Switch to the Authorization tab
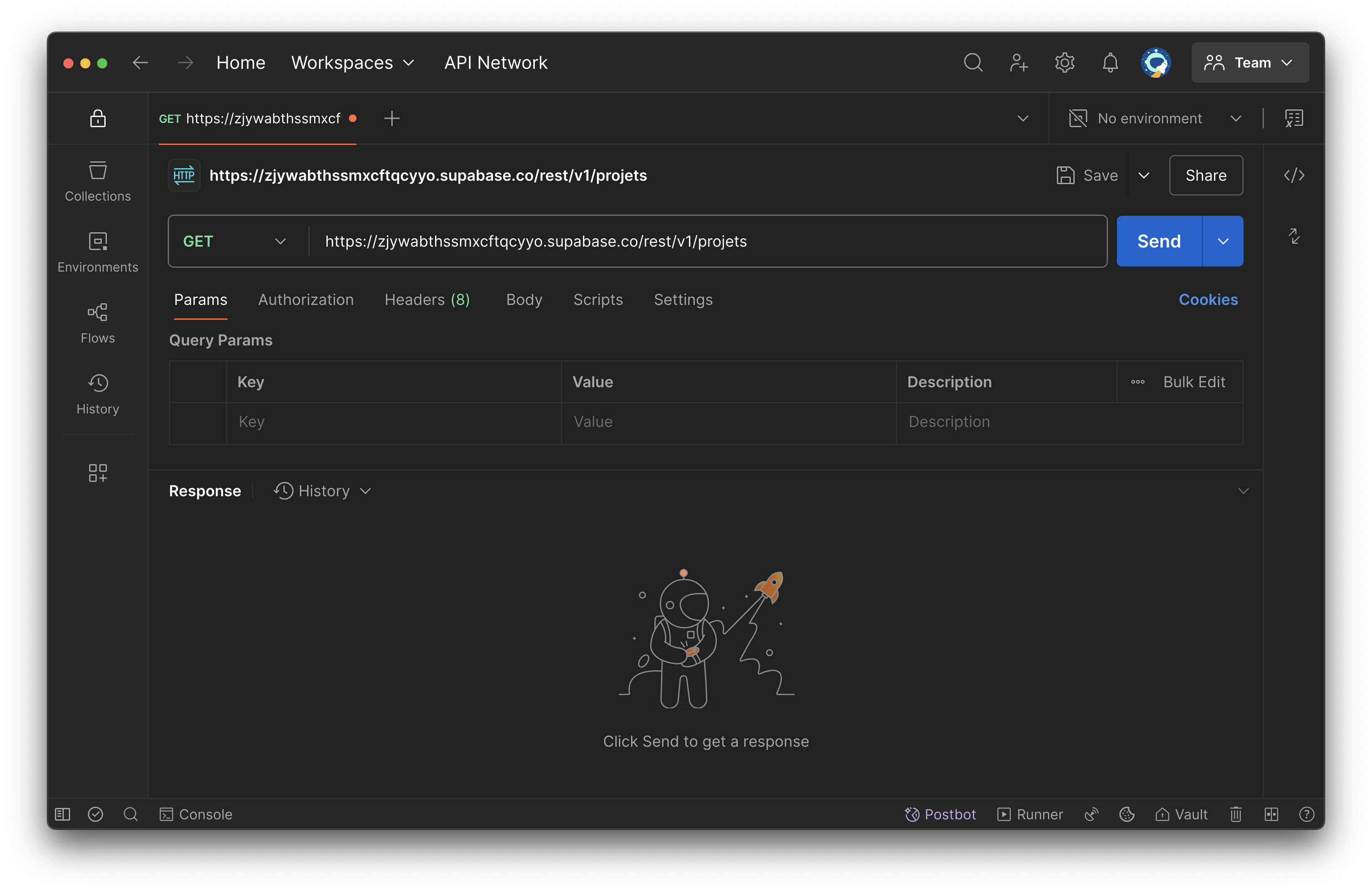Viewport: 1372px width, 892px height. [305, 299]
